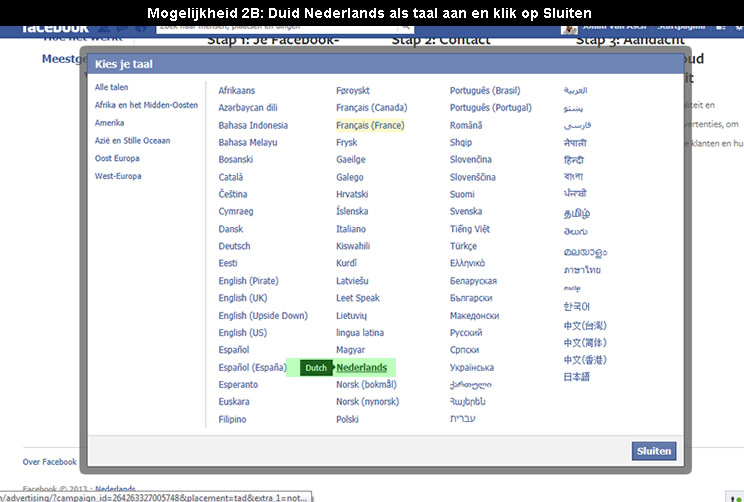
Task: Choose Italiano language
Action: (x=351, y=229)
